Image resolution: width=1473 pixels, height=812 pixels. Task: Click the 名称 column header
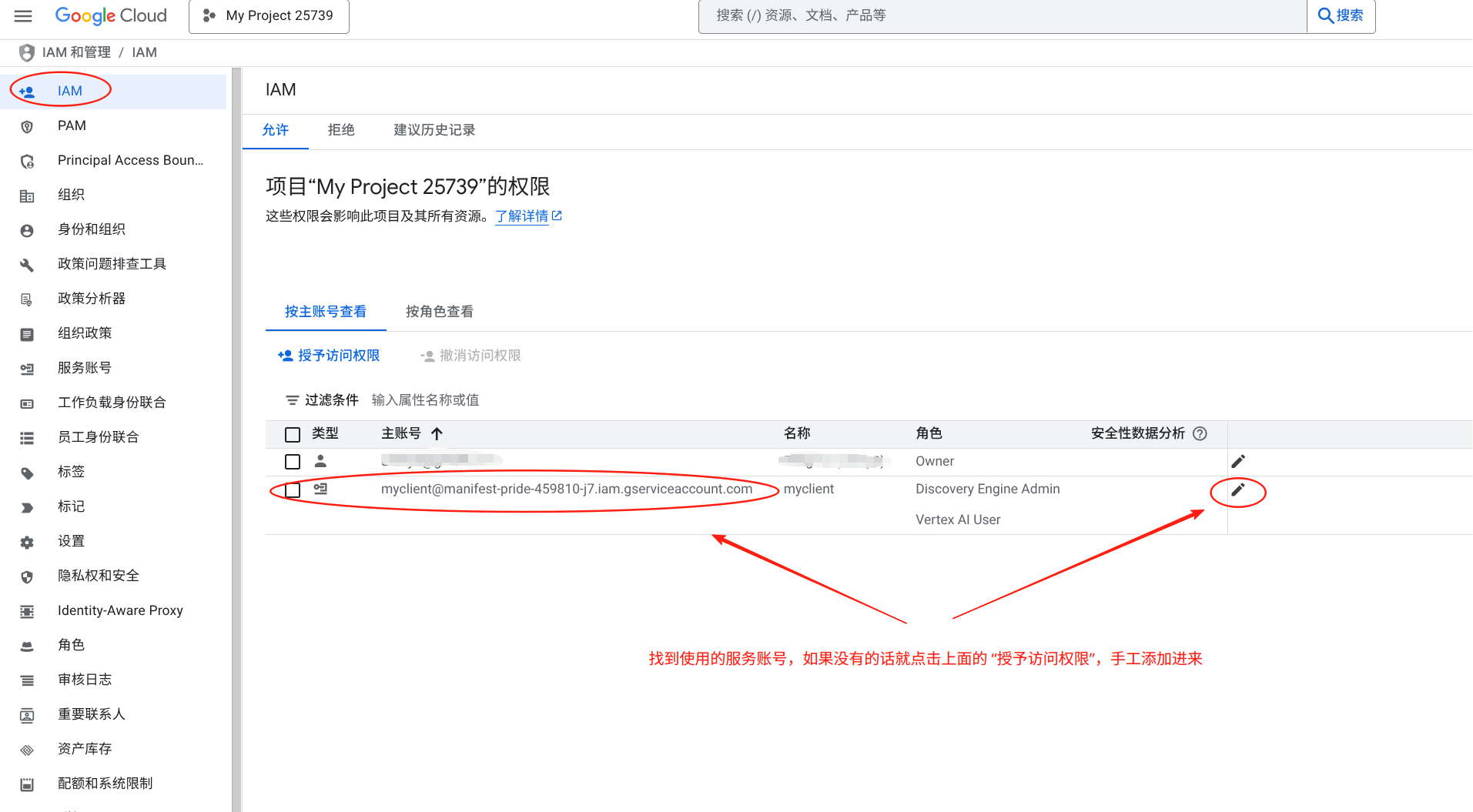797,433
